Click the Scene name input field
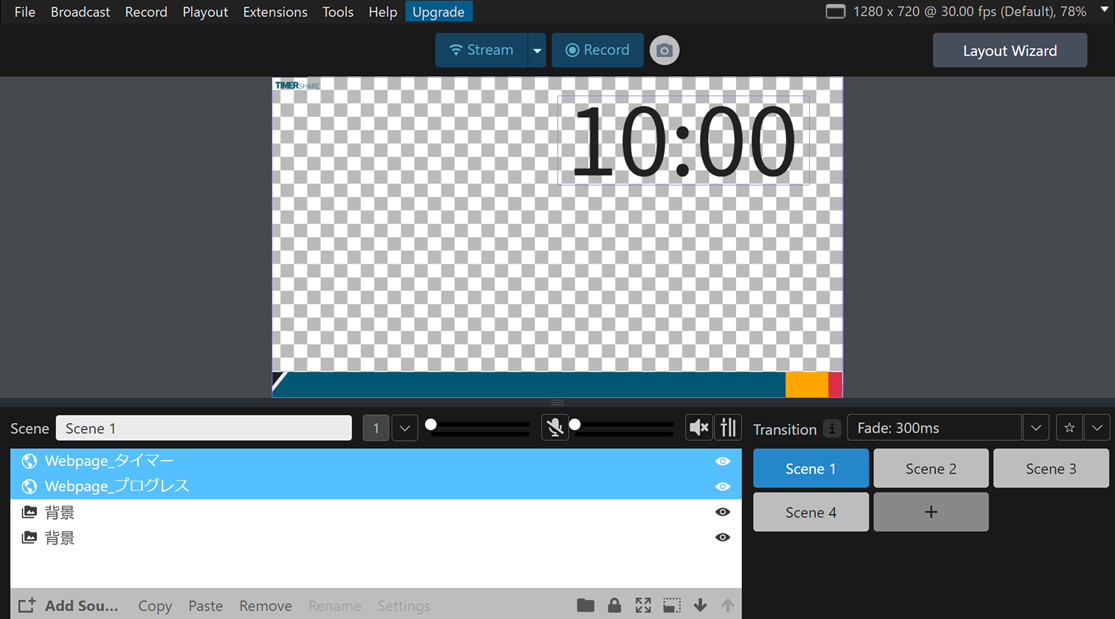Viewport: 1115px width, 619px height. (x=204, y=428)
